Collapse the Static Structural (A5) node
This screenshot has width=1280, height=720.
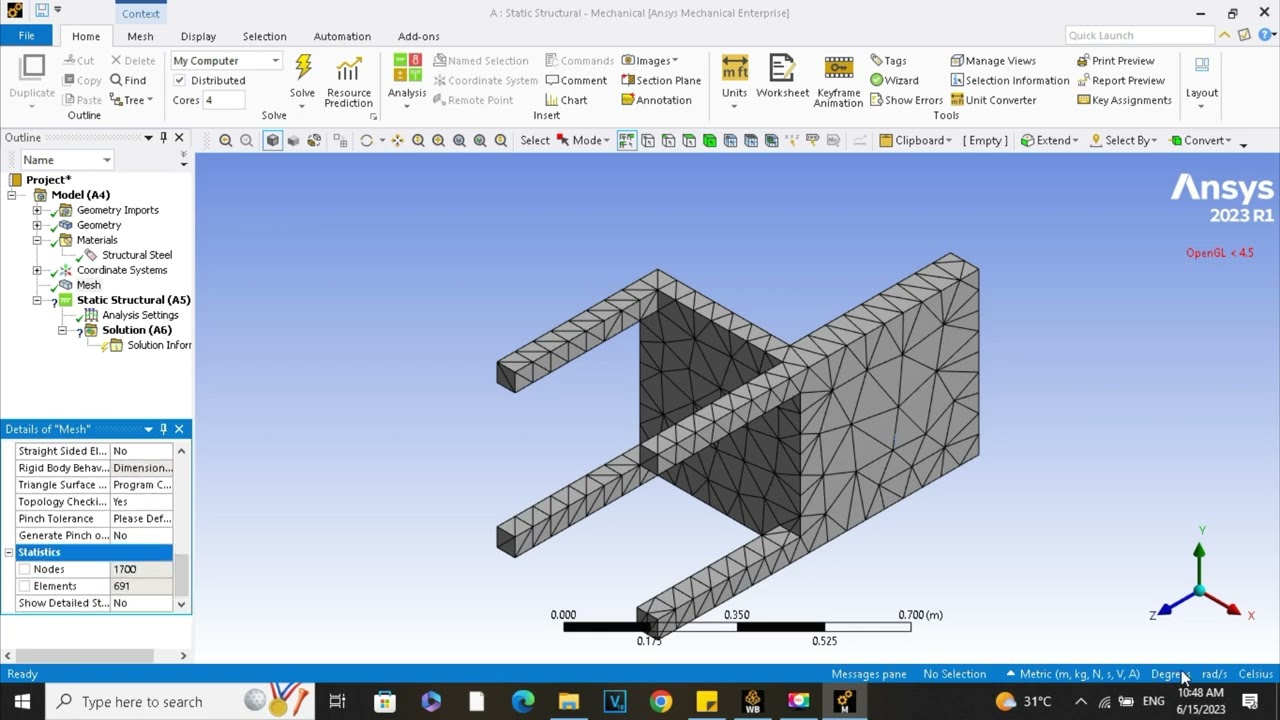(37, 300)
